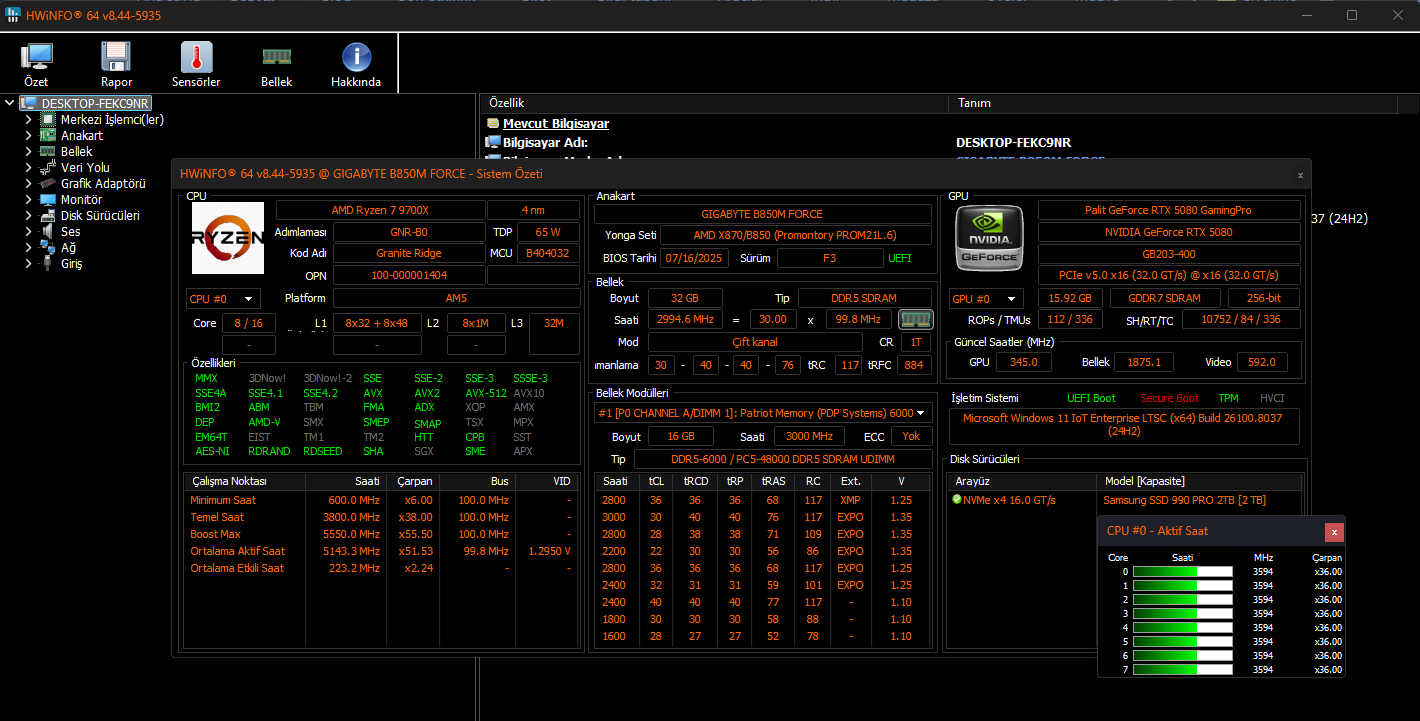Click the AMD Ryzen 7 9700X name field
This screenshot has width=1420, height=721.
tap(380, 210)
